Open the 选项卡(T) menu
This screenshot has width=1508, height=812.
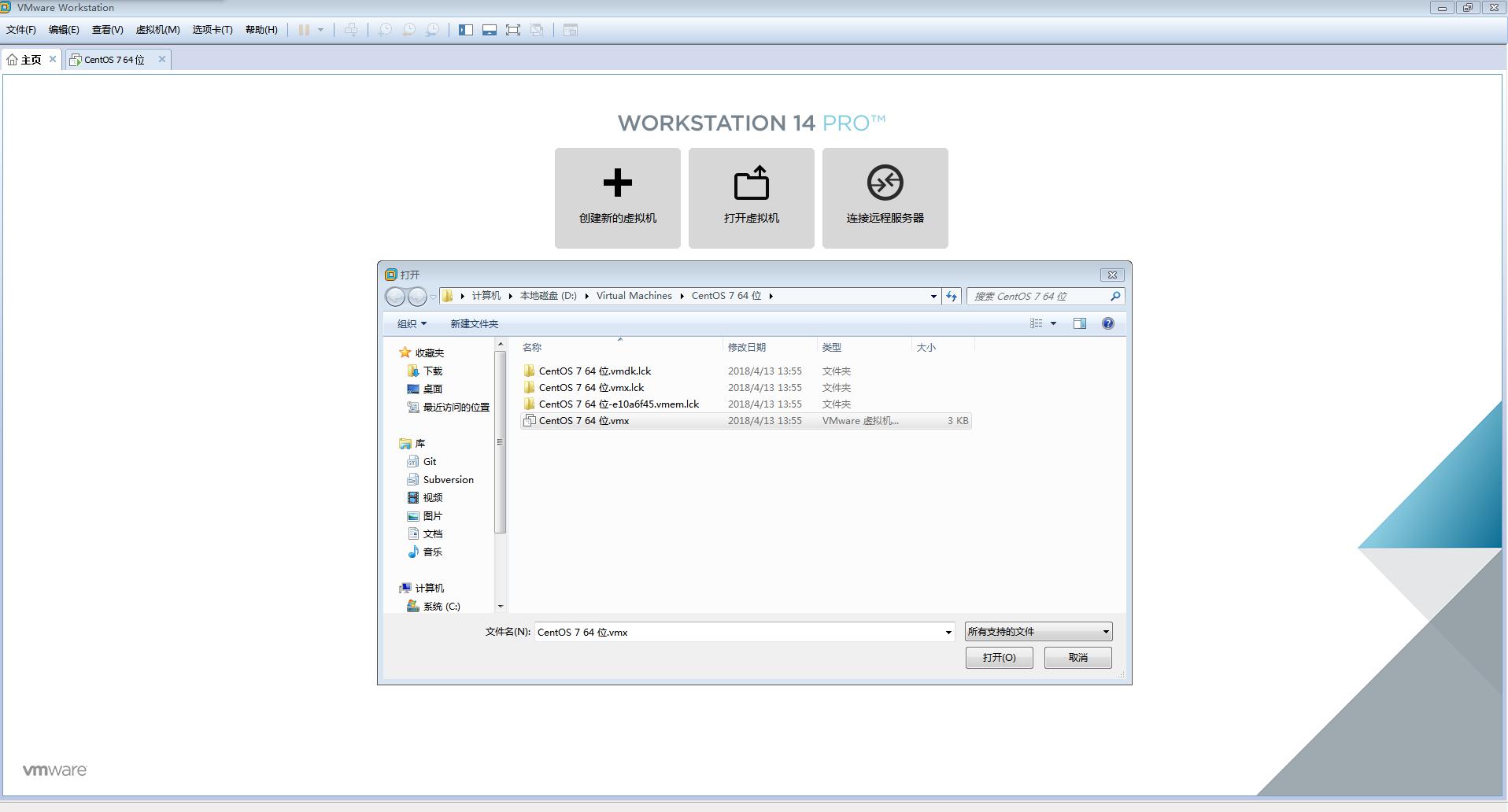(213, 30)
